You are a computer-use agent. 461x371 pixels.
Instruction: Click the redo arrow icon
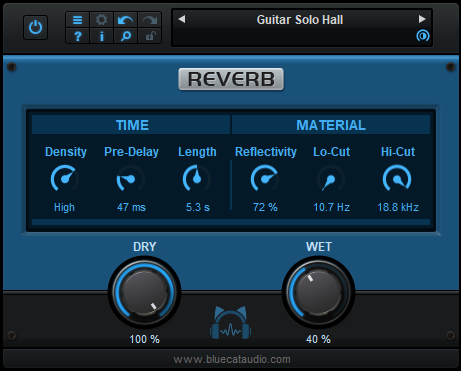click(149, 20)
